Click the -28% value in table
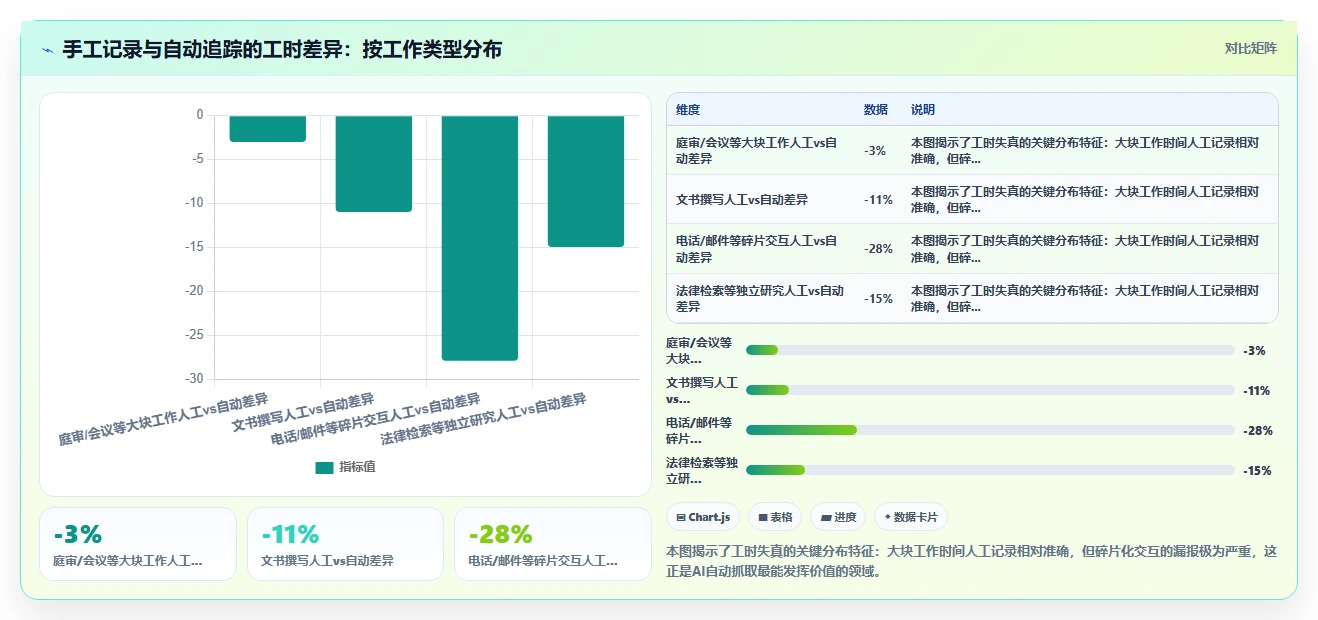 pyautogui.click(x=878, y=248)
